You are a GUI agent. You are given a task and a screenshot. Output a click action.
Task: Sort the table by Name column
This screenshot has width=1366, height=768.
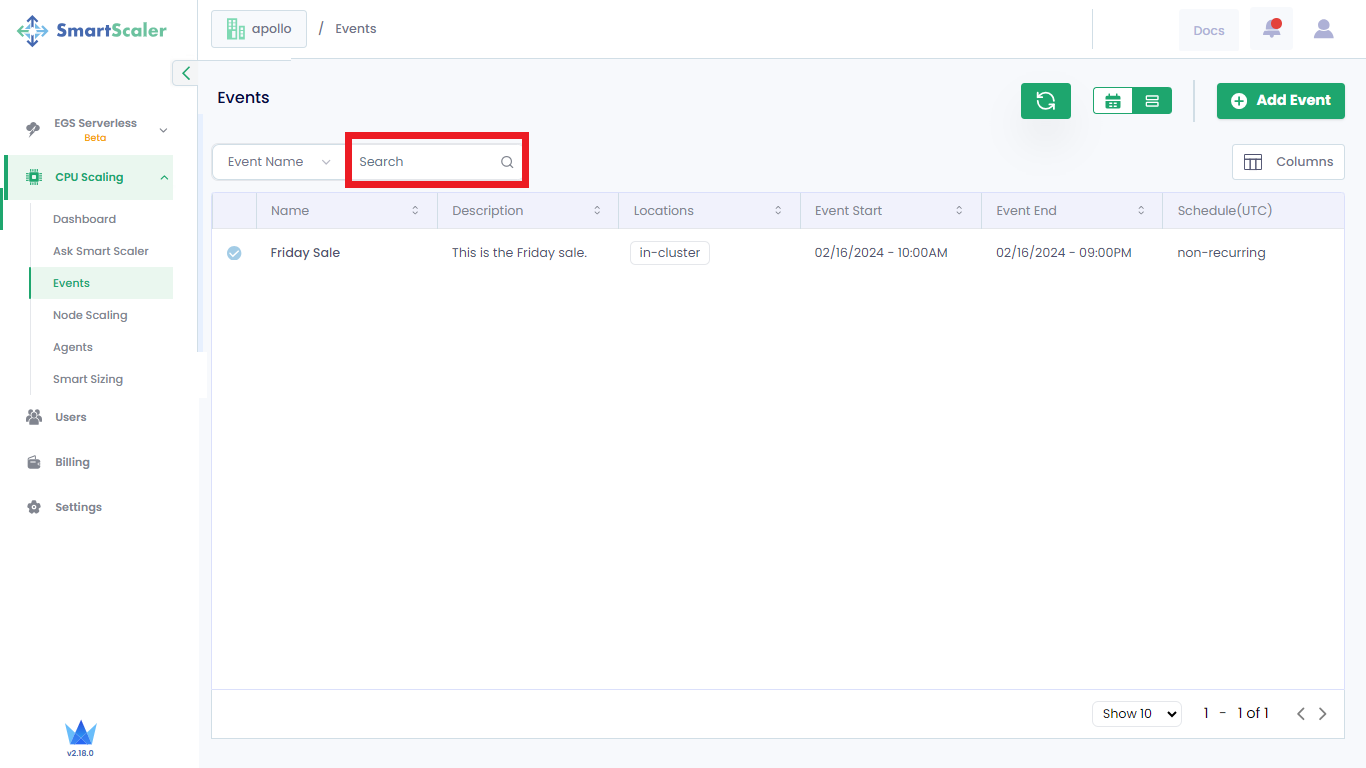[415, 211]
